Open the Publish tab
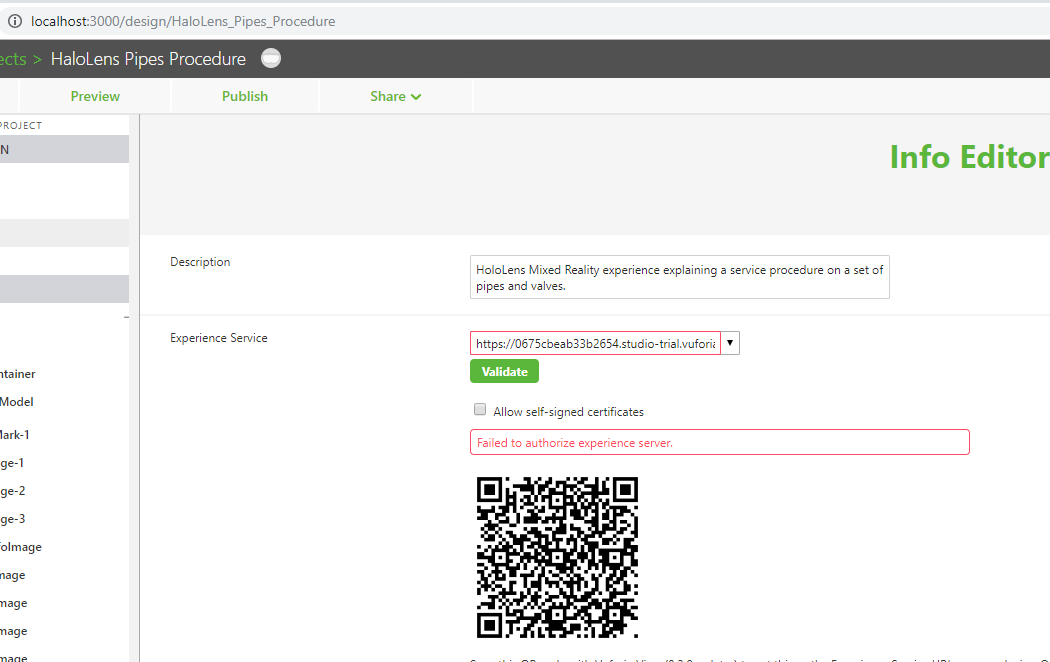The height and width of the screenshot is (662, 1050). [245, 96]
